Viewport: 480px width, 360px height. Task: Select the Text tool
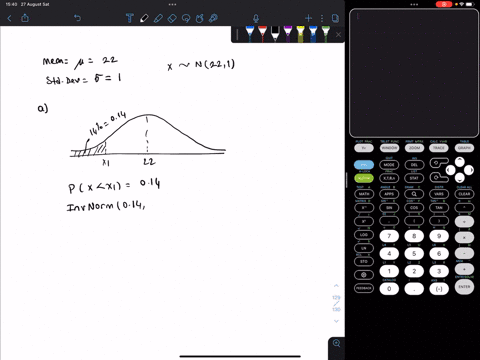[130, 18]
